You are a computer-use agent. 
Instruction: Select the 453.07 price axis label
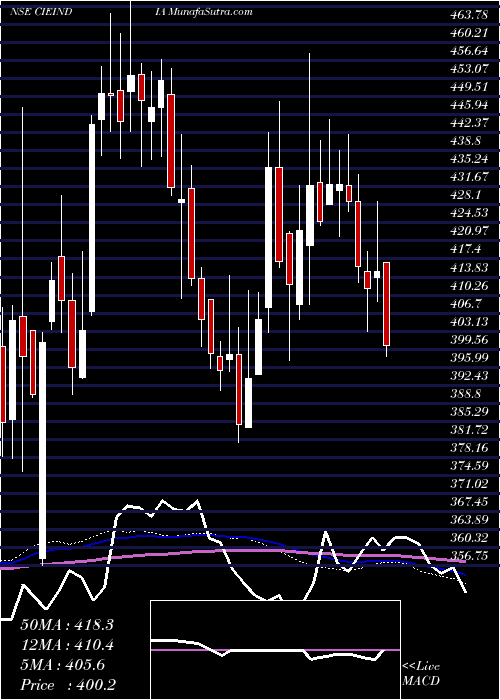click(x=468, y=69)
